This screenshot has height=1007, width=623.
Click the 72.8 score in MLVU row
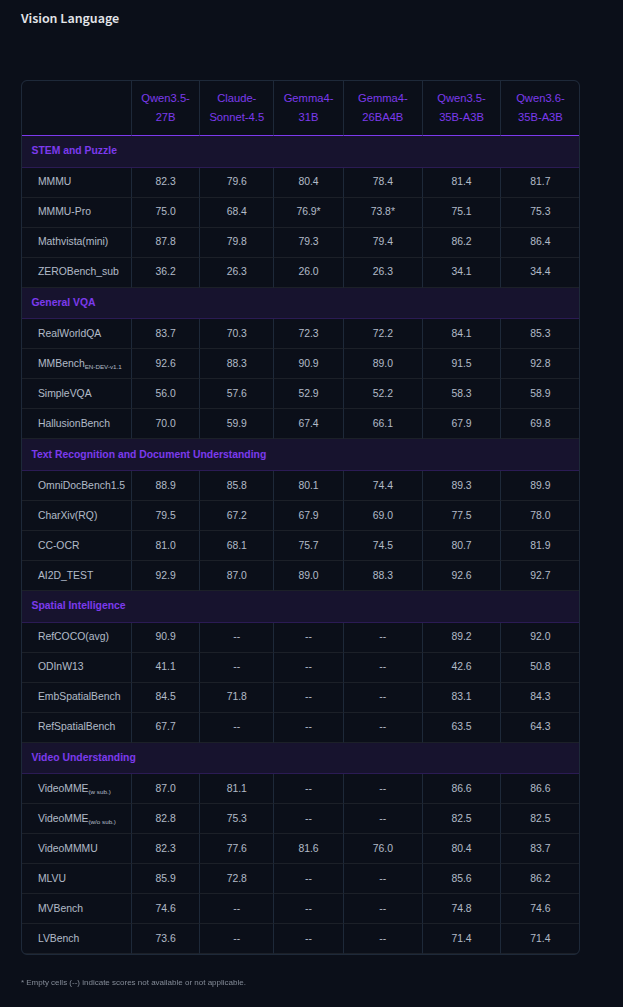(x=236, y=879)
